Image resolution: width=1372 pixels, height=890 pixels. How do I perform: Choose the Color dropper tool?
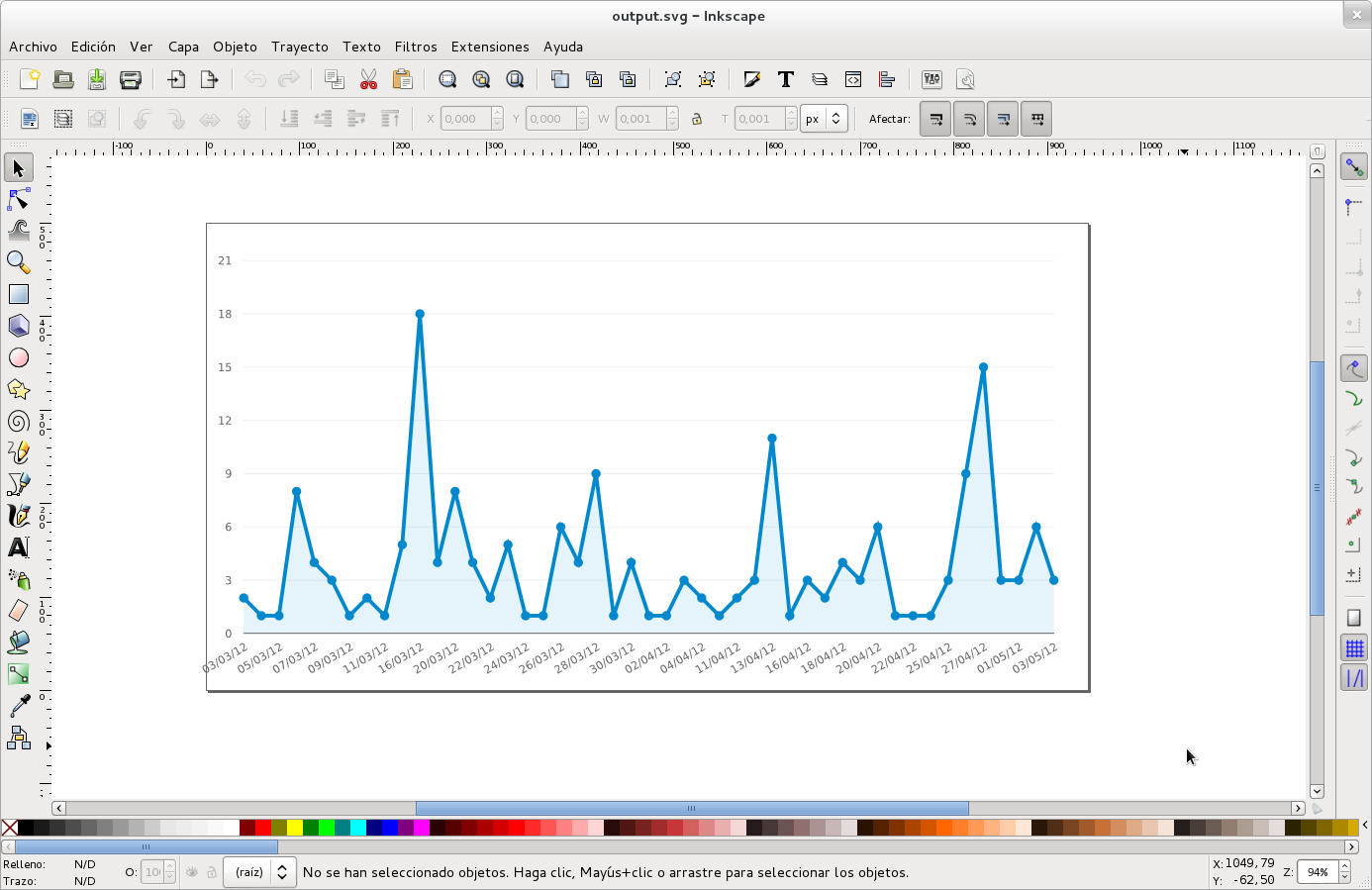click(x=19, y=706)
